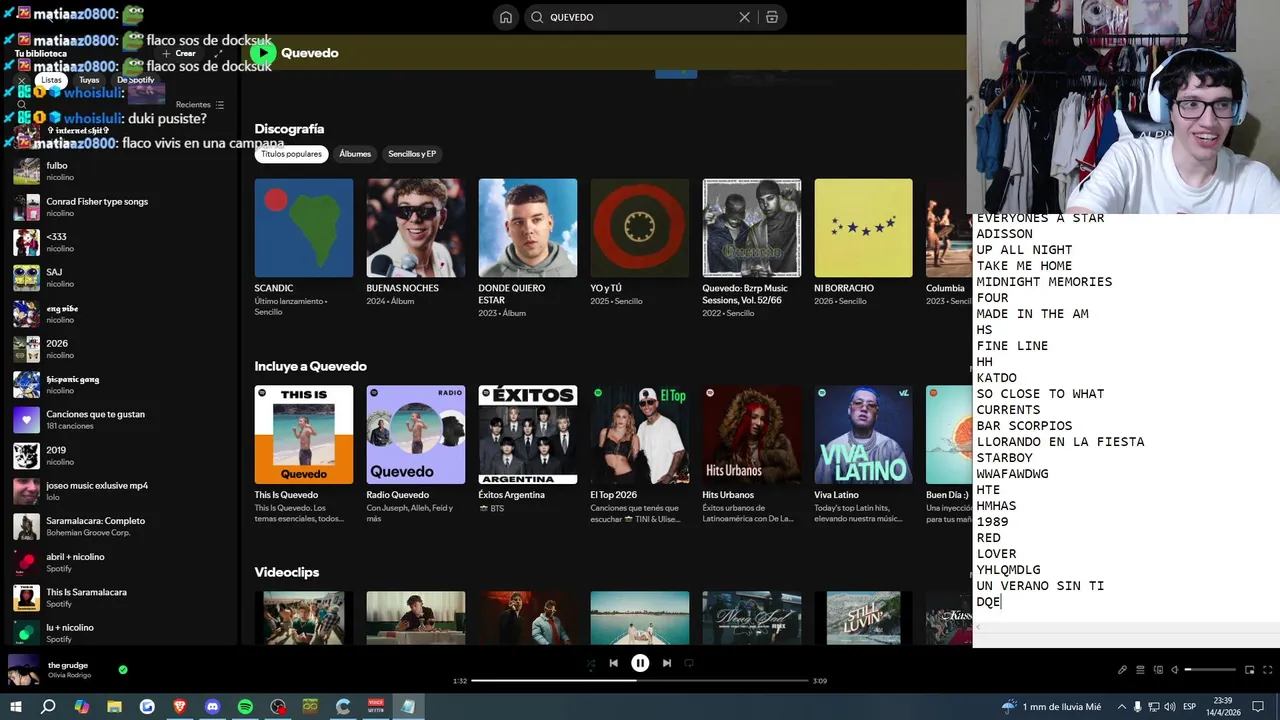Open the fulbo playlist in the library
1280x720 pixels.
[x=122, y=171]
